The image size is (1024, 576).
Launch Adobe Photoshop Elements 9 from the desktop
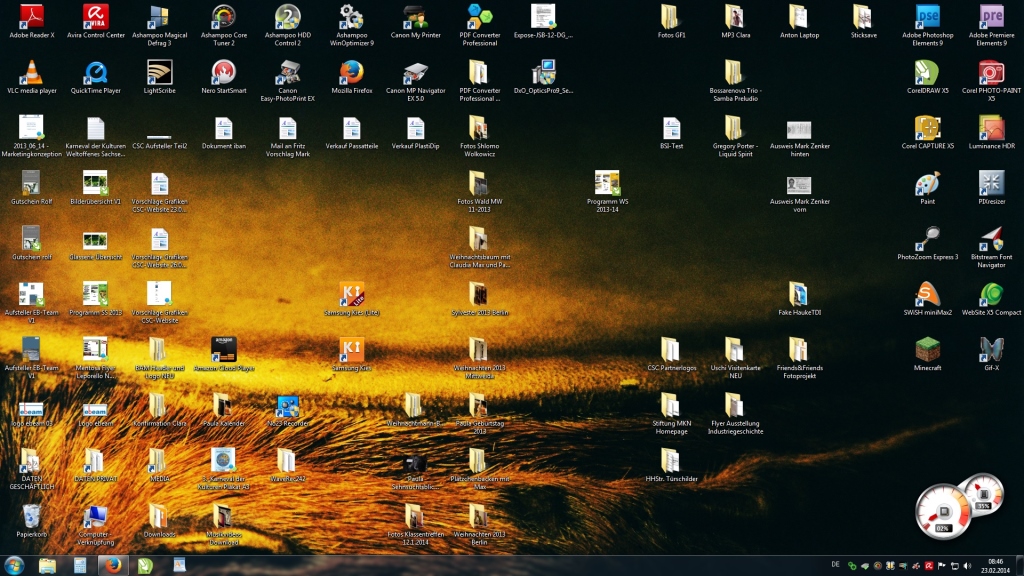click(927, 16)
